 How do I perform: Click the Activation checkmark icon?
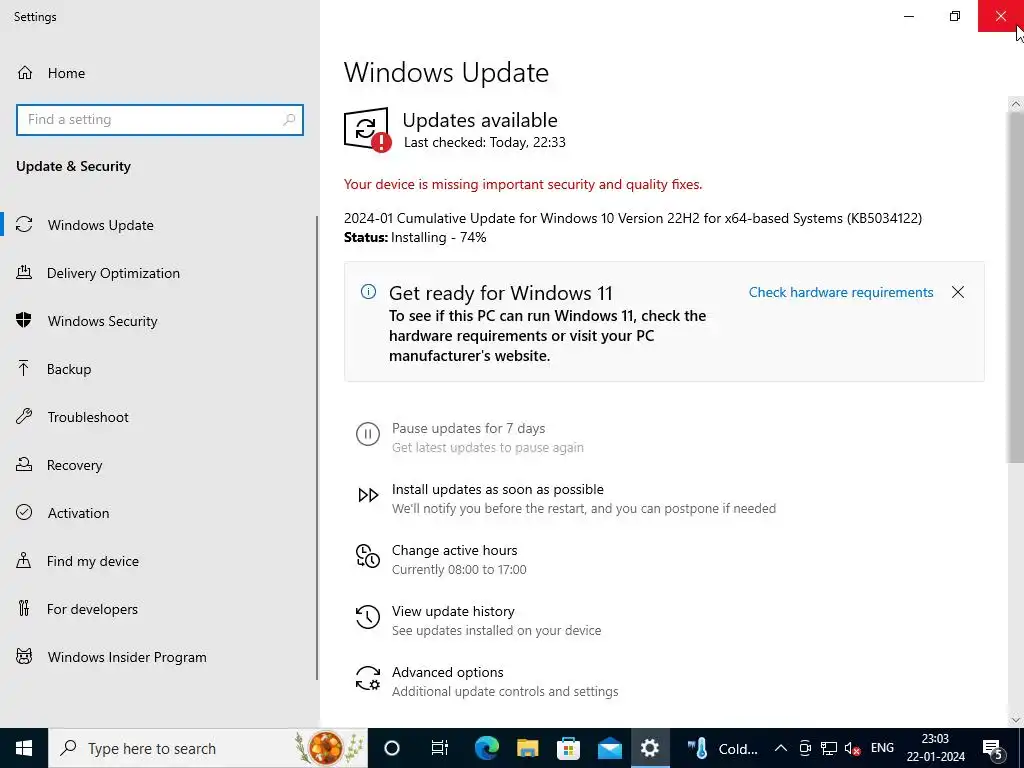(24, 513)
